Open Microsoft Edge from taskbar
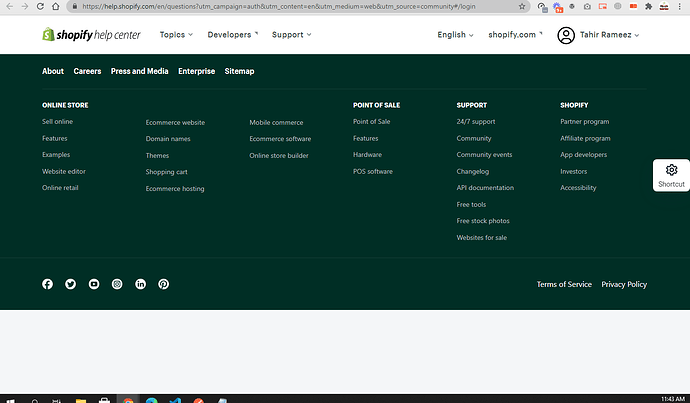The height and width of the screenshot is (403, 690). (152, 400)
